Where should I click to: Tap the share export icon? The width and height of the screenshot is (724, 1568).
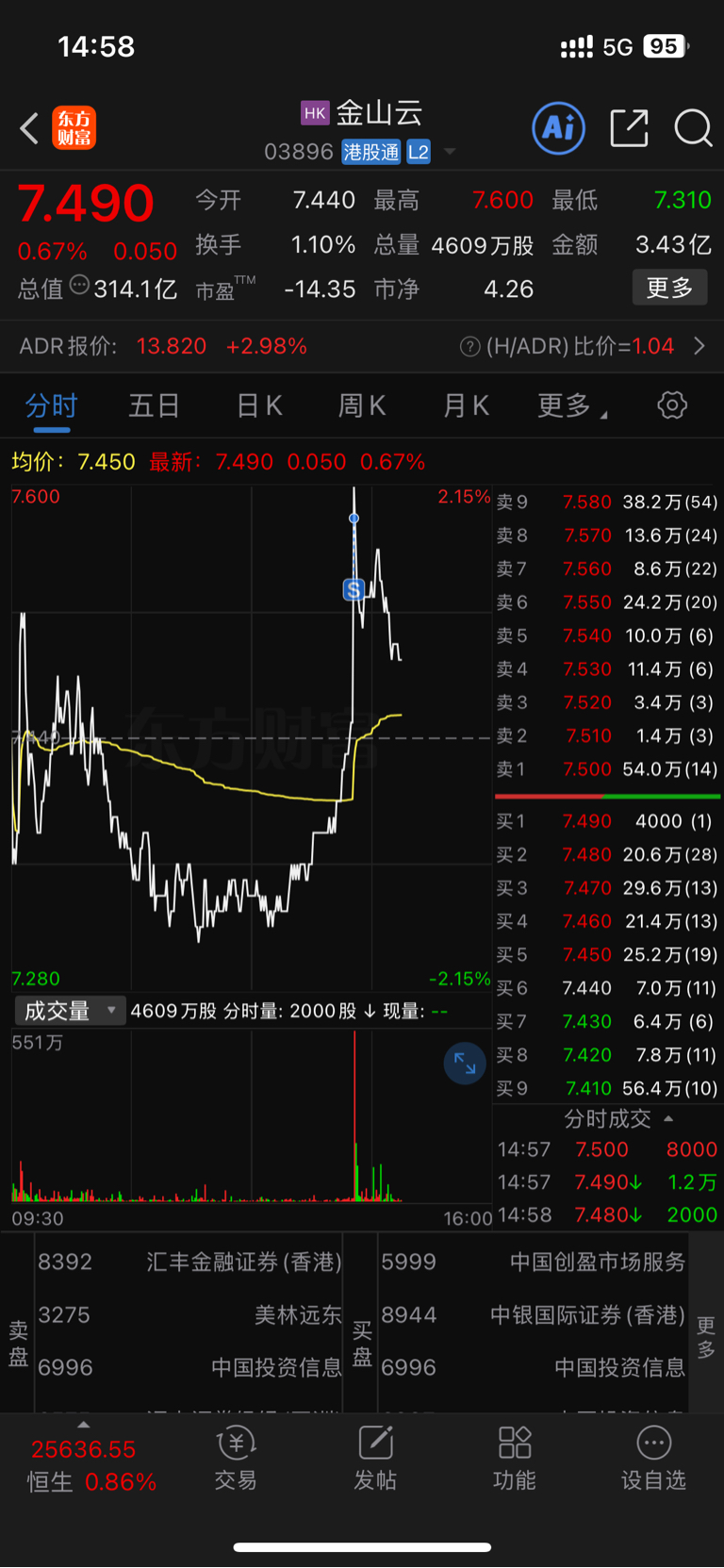629,128
